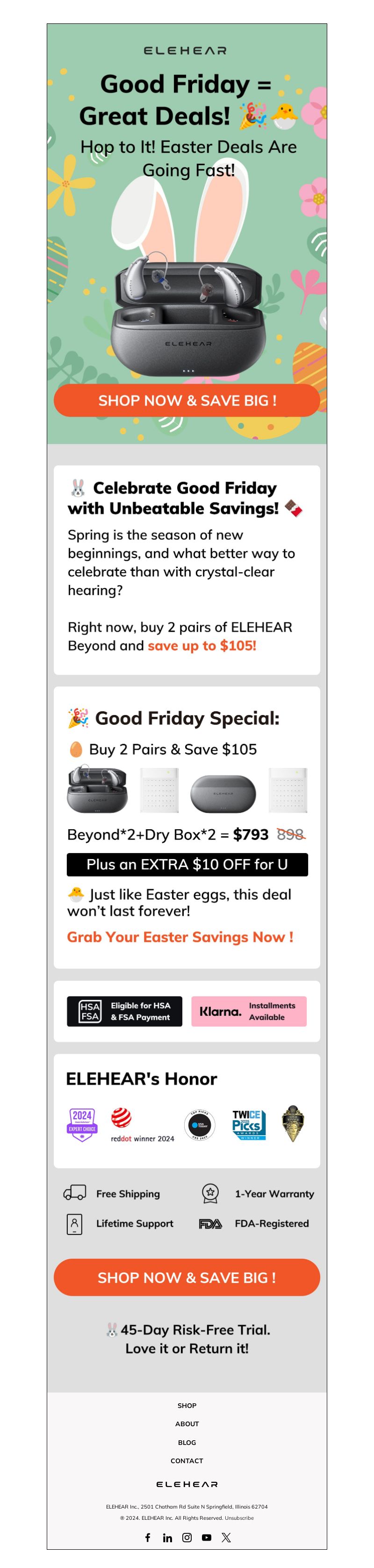Click the Plus an EXTRA $10 OFF banner

(187, 864)
